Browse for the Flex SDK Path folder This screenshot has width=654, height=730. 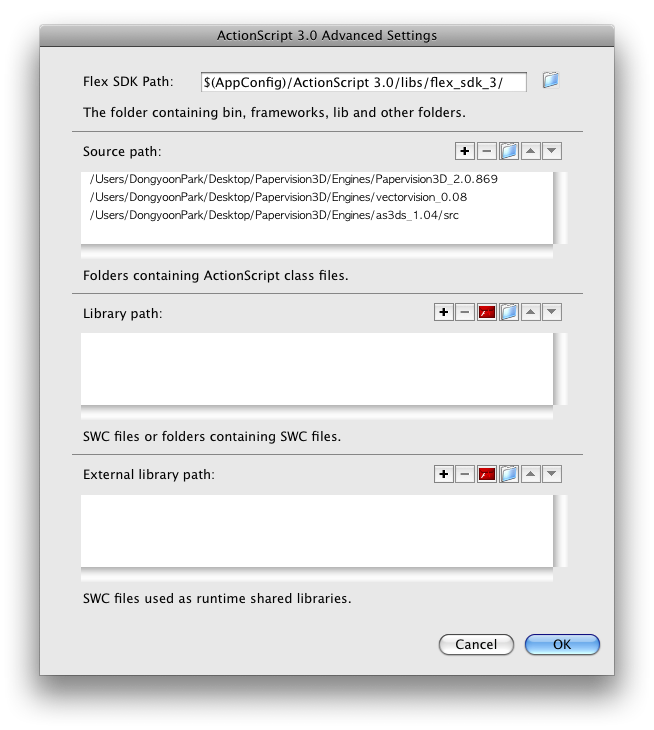[x=551, y=81]
